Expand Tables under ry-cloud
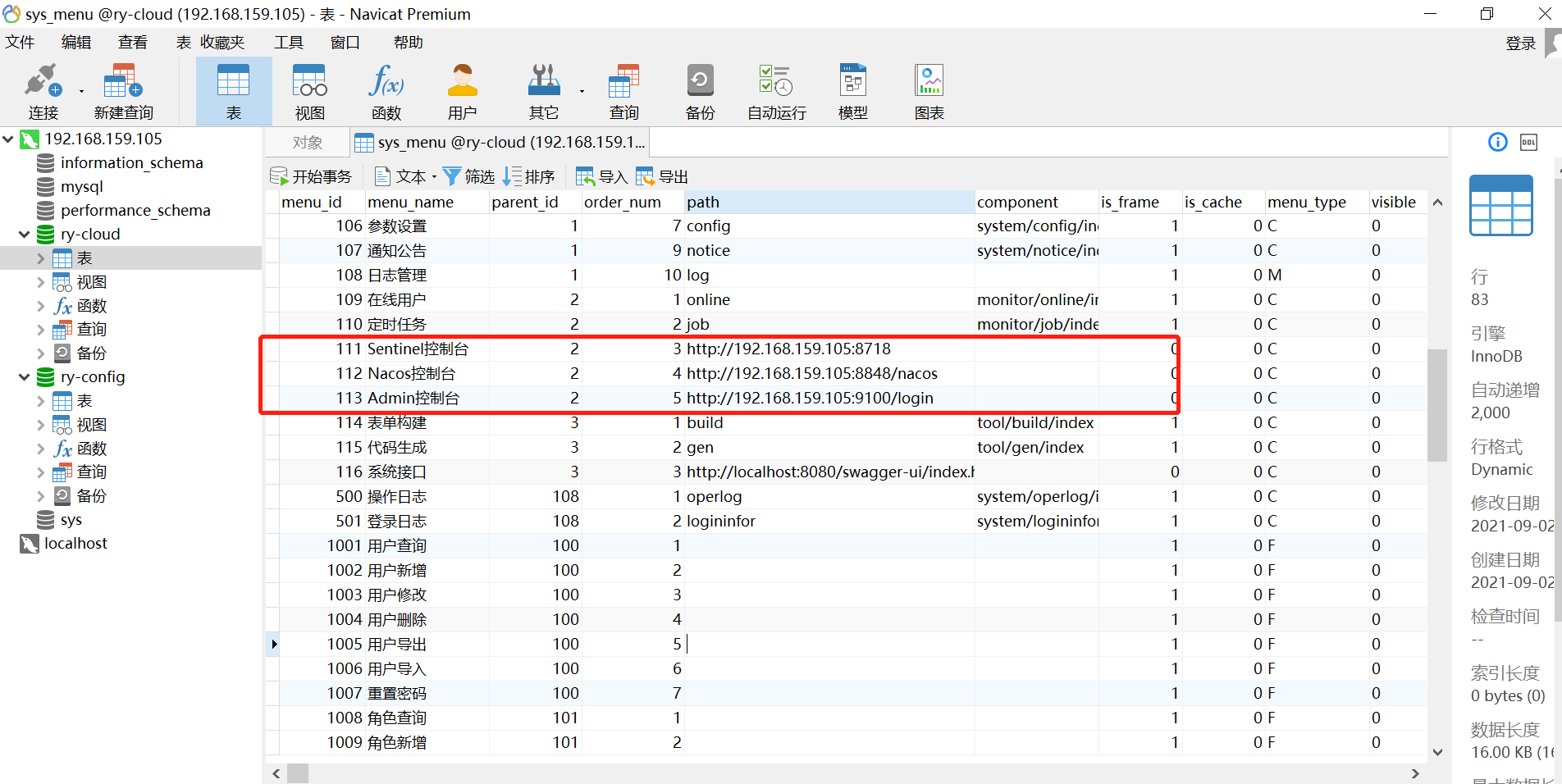 (x=41, y=258)
